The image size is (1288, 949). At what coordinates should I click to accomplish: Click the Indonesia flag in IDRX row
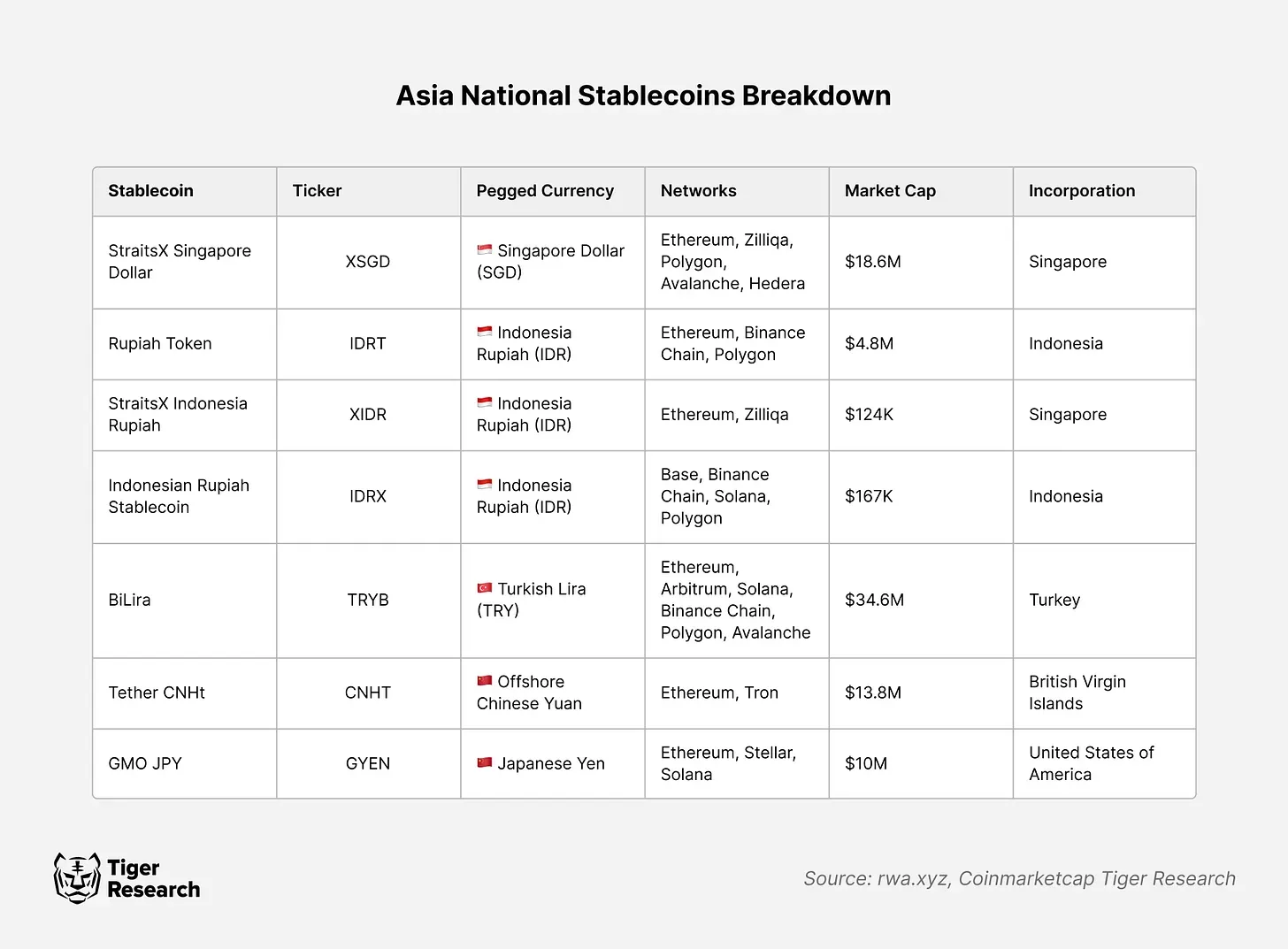coord(484,485)
